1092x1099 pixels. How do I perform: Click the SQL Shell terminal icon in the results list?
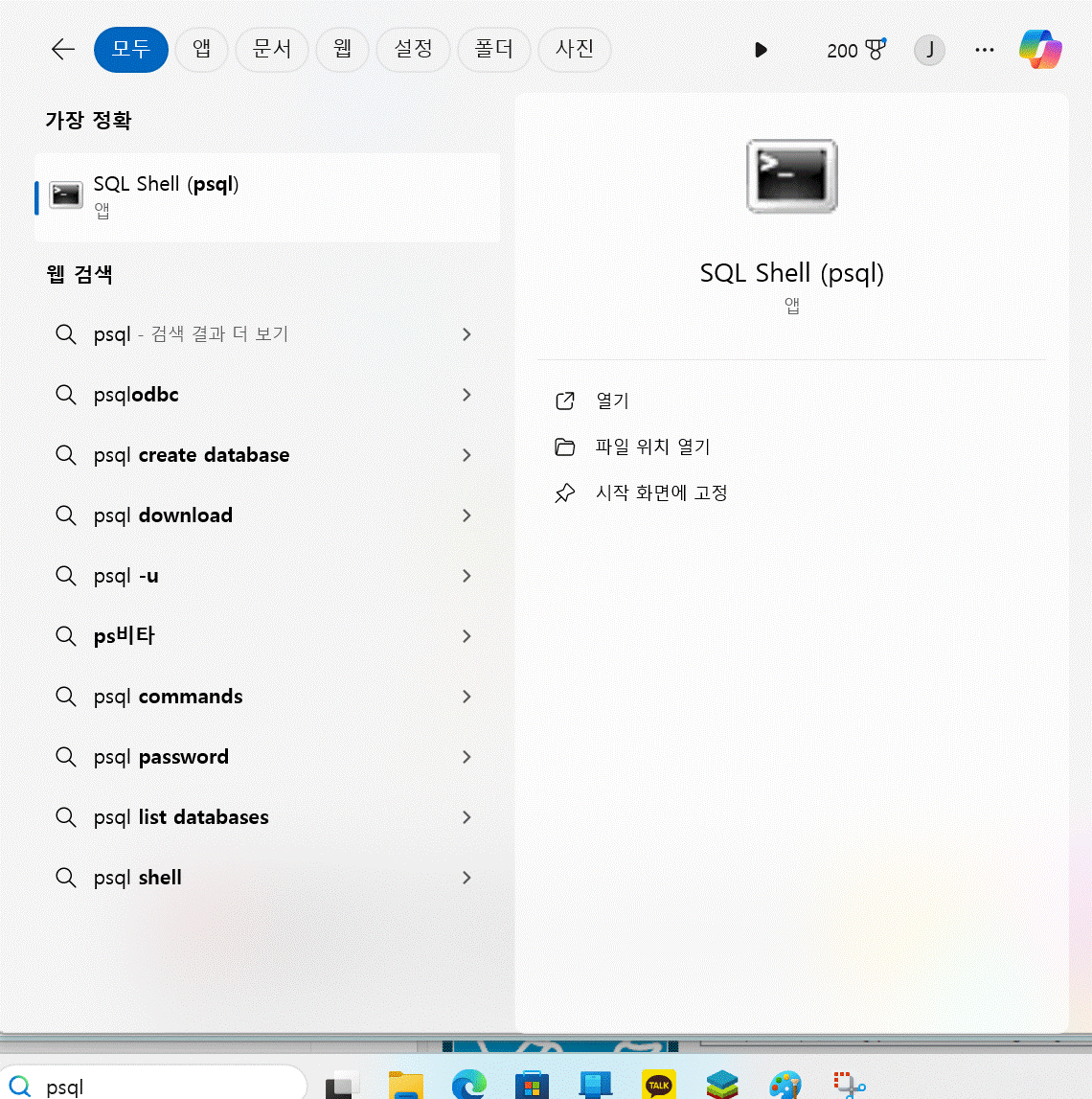pyautogui.click(x=66, y=195)
